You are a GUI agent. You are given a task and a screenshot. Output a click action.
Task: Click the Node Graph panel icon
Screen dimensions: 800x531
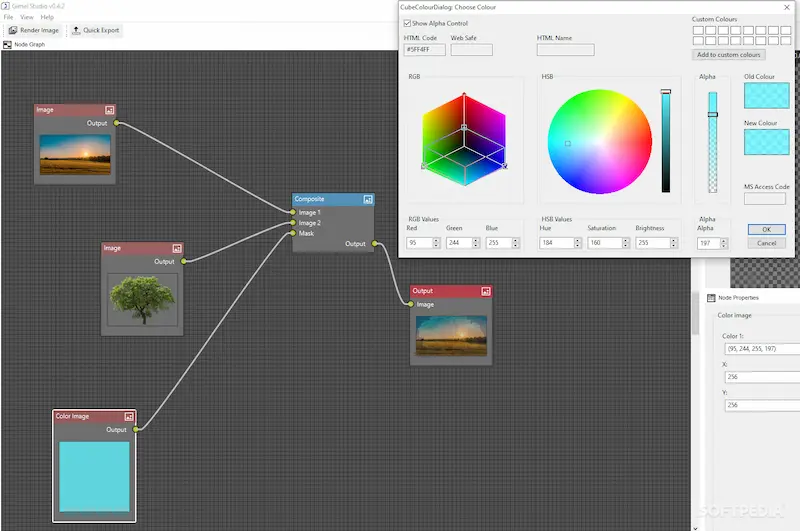(8, 44)
